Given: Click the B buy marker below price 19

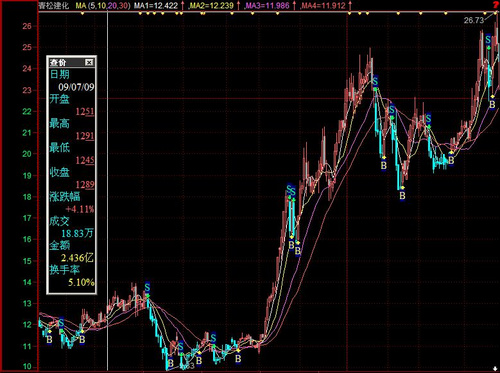Looking at the screenshot, I should pos(402,196).
